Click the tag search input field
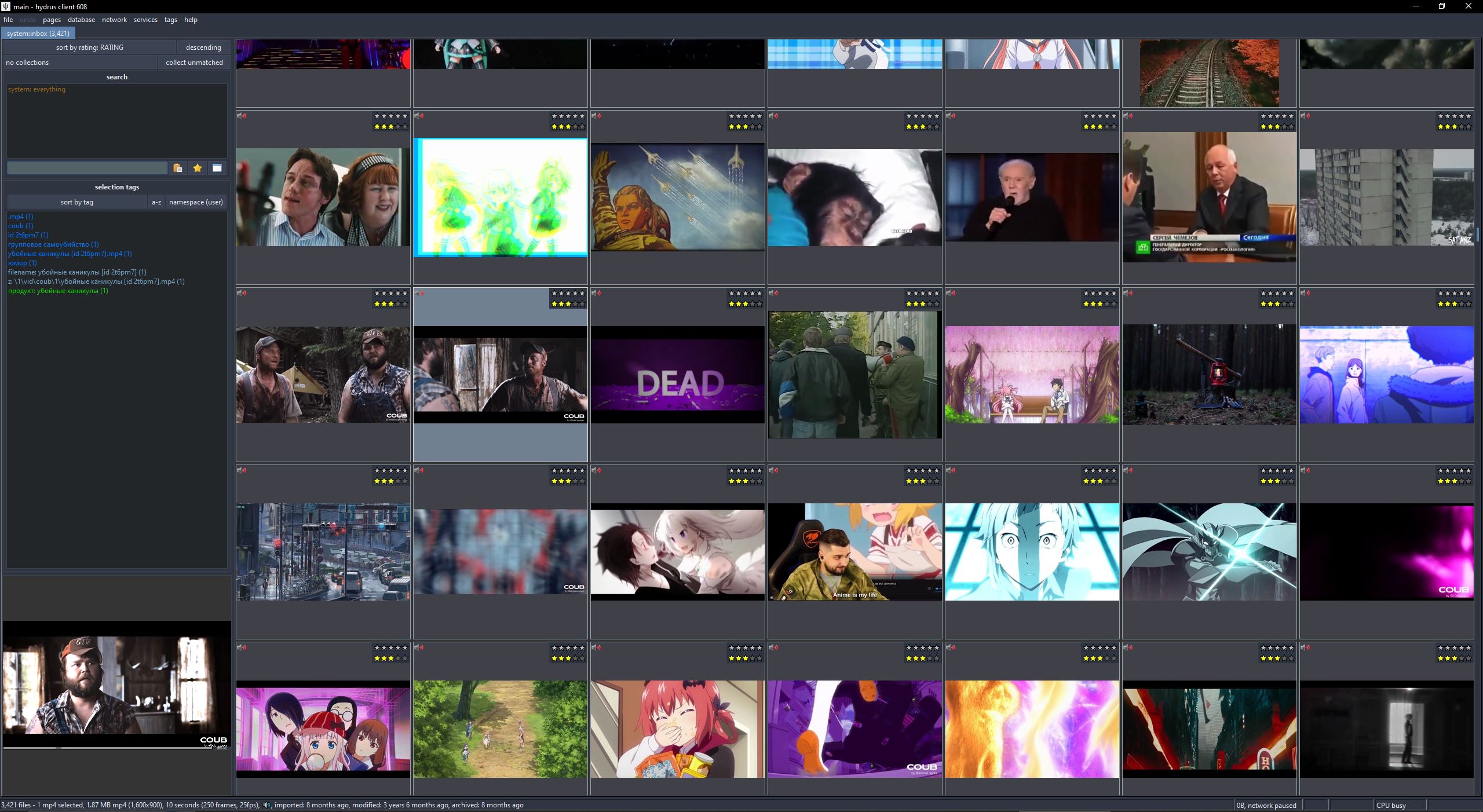This screenshot has width=1483, height=812. [x=87, y=168]
